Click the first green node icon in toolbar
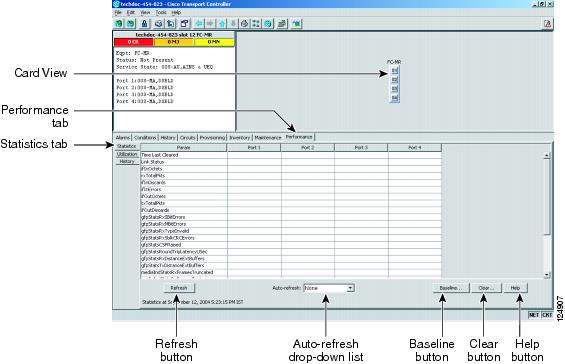The width and height of the screenshot is (565, 364). (x=119, y=24)
